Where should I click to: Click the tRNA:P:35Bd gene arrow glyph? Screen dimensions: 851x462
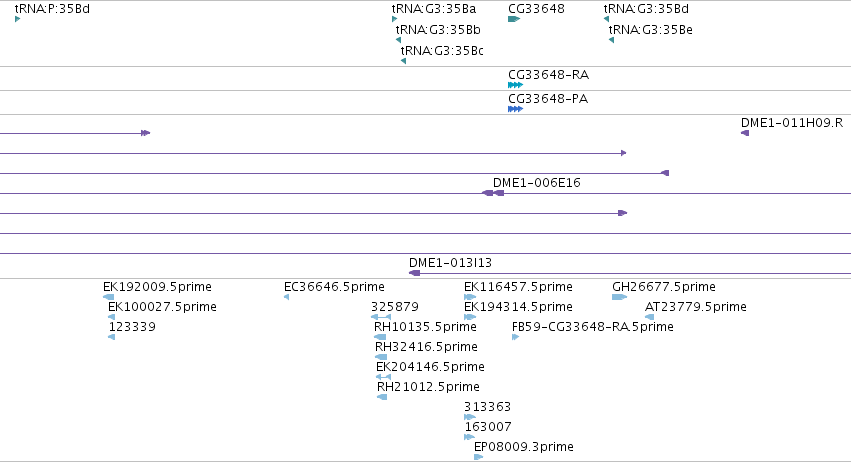[18, 20]
